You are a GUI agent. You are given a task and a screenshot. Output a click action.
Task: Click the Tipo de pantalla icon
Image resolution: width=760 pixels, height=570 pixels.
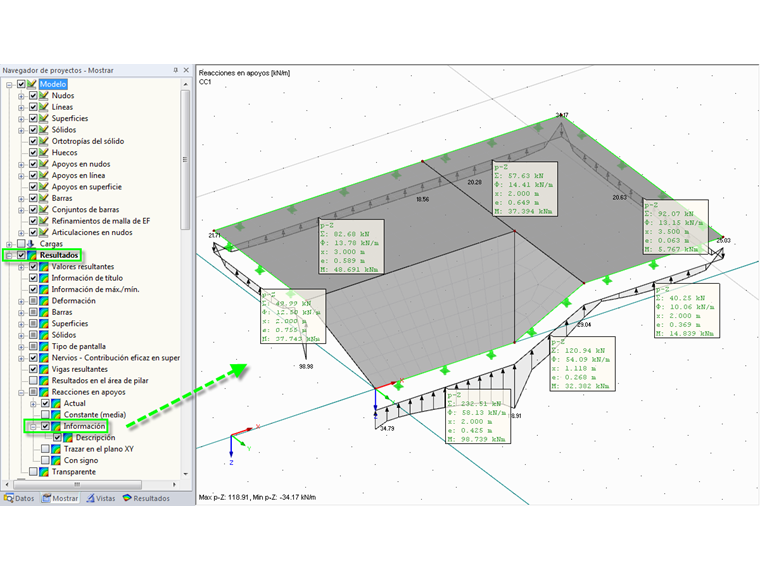pos(44,347)
